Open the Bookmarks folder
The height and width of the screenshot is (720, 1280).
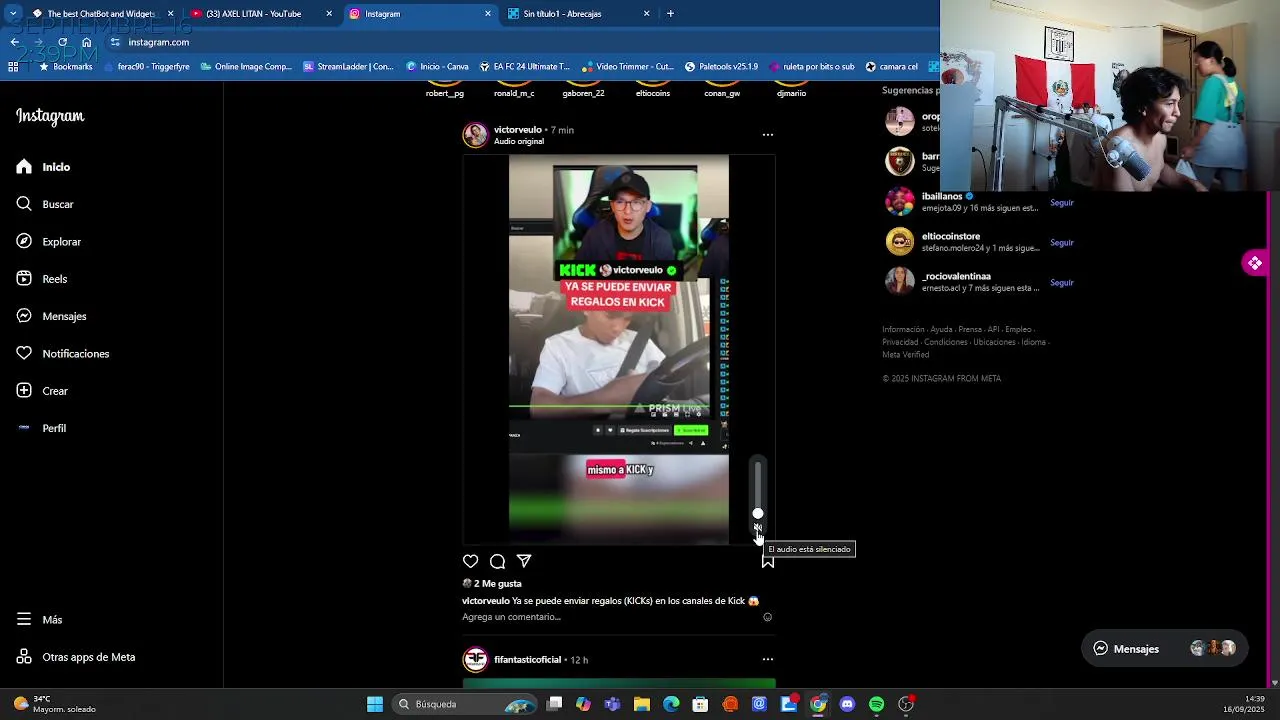point(65,67)
